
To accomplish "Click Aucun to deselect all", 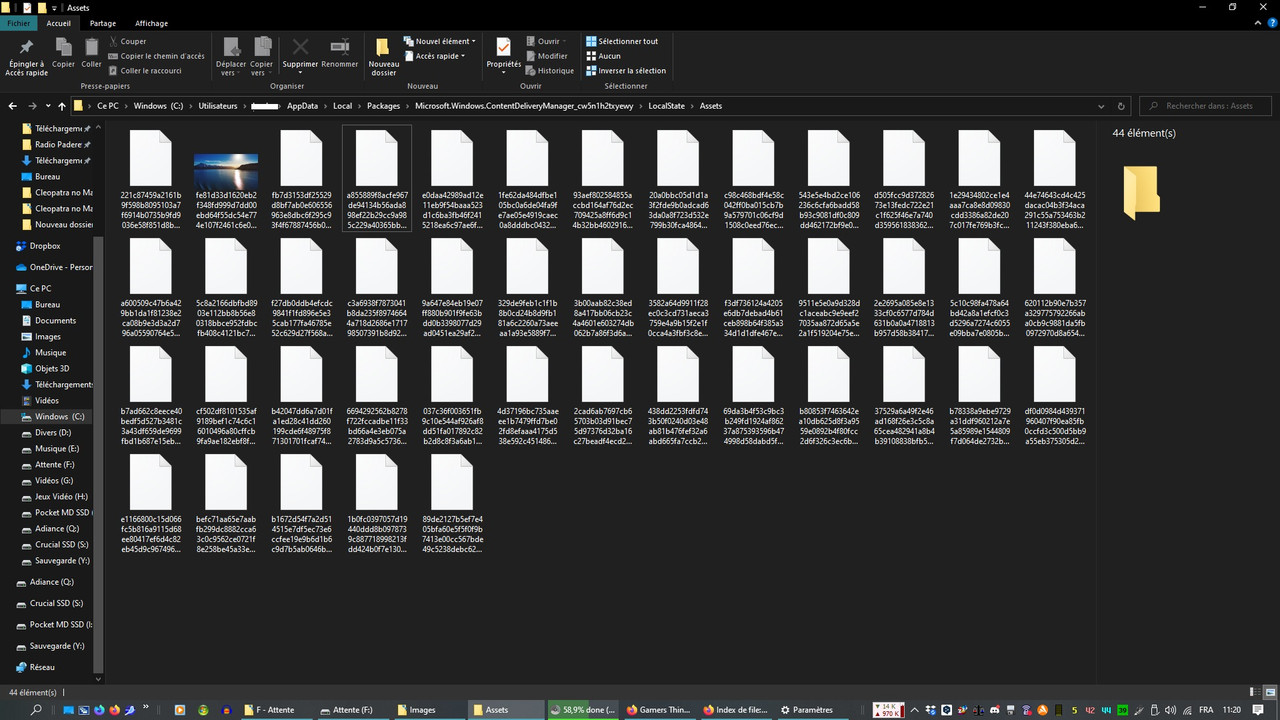I will click(x=603, y=56).
